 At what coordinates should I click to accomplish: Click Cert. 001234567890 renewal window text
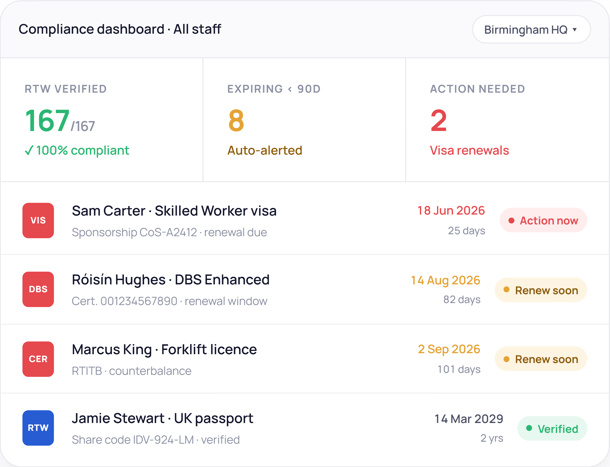coord(170,301)
